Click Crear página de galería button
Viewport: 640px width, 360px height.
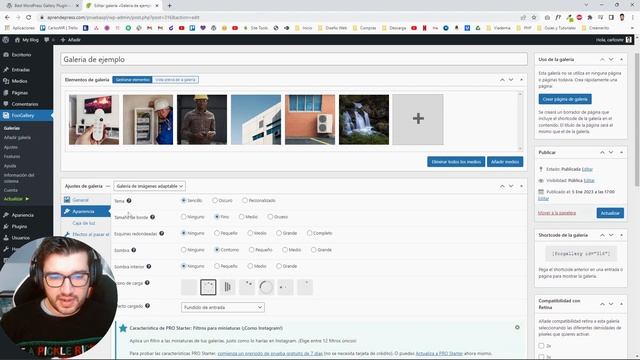(565, 99)
